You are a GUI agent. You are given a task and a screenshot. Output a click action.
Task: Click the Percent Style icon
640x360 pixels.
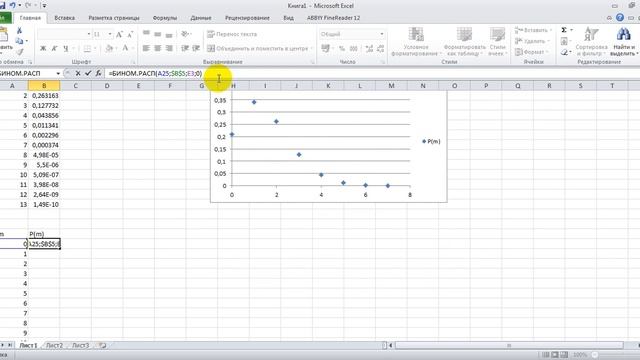pos(342,49)
